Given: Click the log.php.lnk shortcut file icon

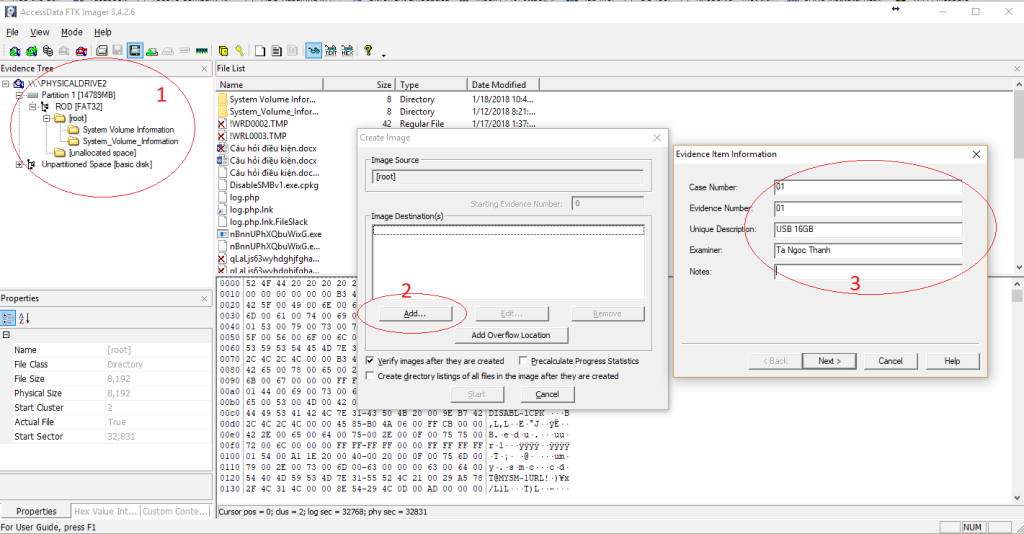Looking at the screenshot, I should (x=222, y=210).
